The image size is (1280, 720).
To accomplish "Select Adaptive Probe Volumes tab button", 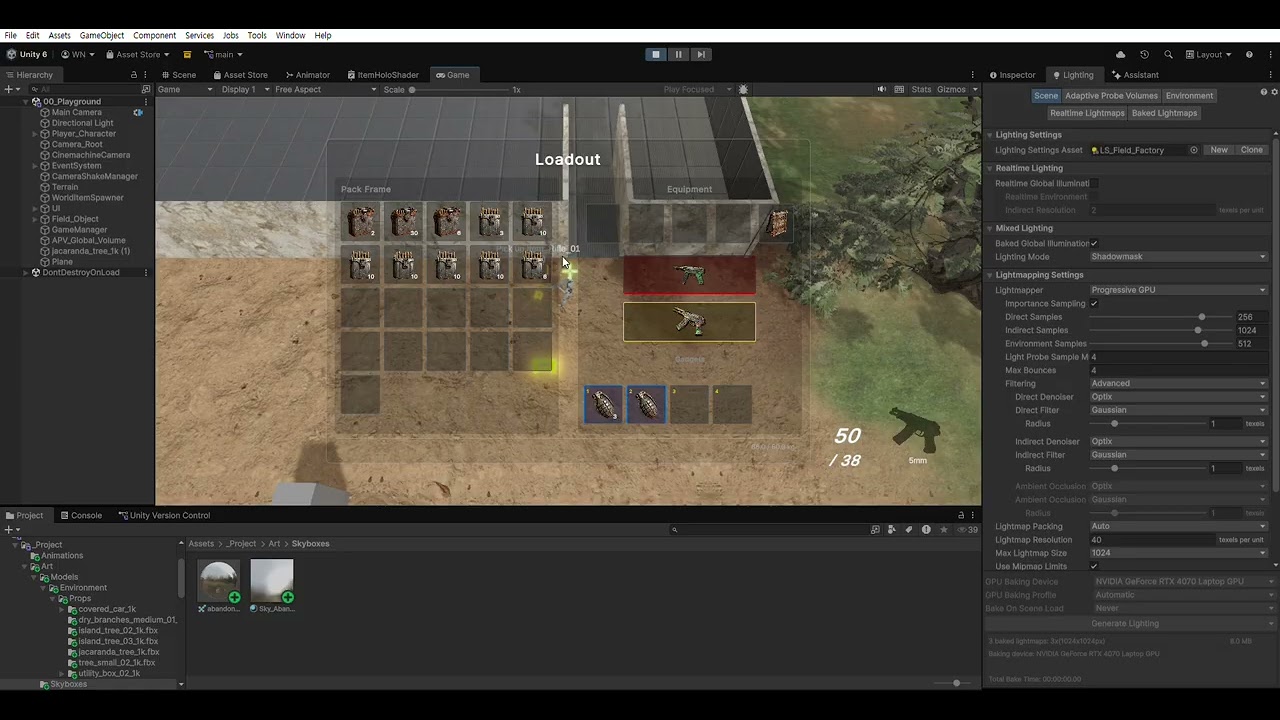I will click(1111, 96).
